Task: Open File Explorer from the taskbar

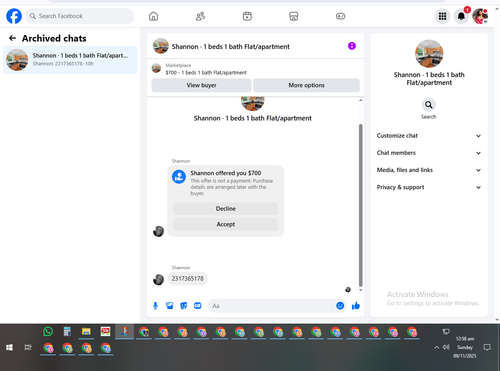Action: 86,332
